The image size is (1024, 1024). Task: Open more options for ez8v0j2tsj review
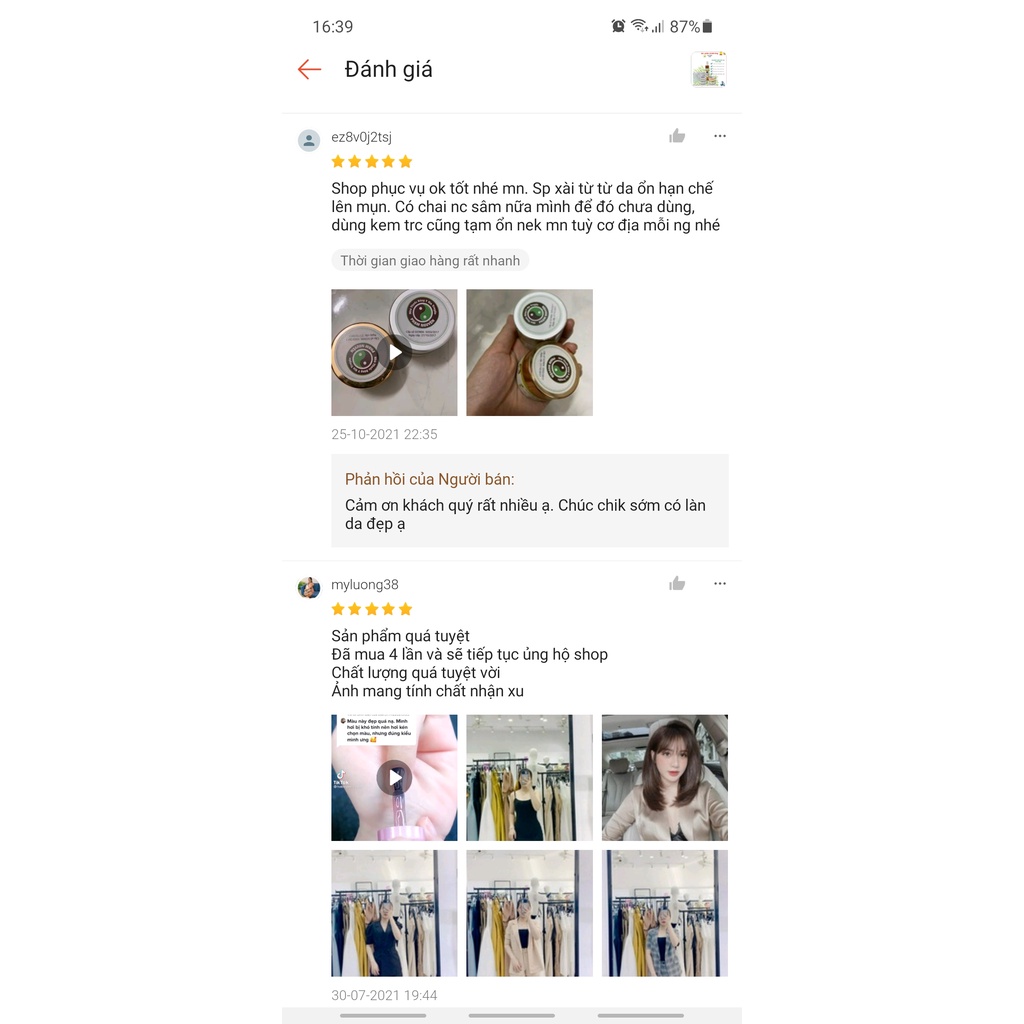click(x=720, y=136)
